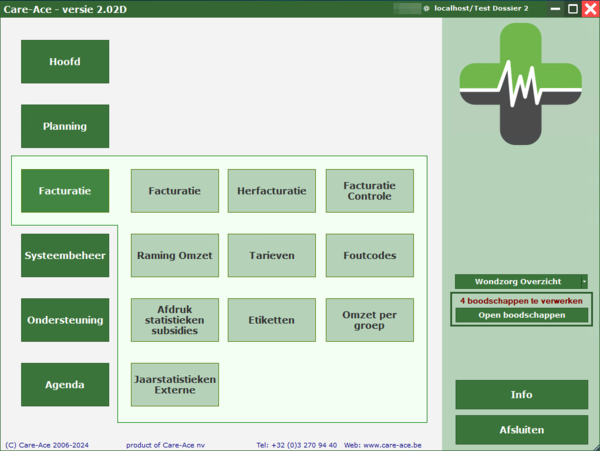Launch Facturatie Controle
The height and width of the screenshot is (451, 600).
point(369,191)
